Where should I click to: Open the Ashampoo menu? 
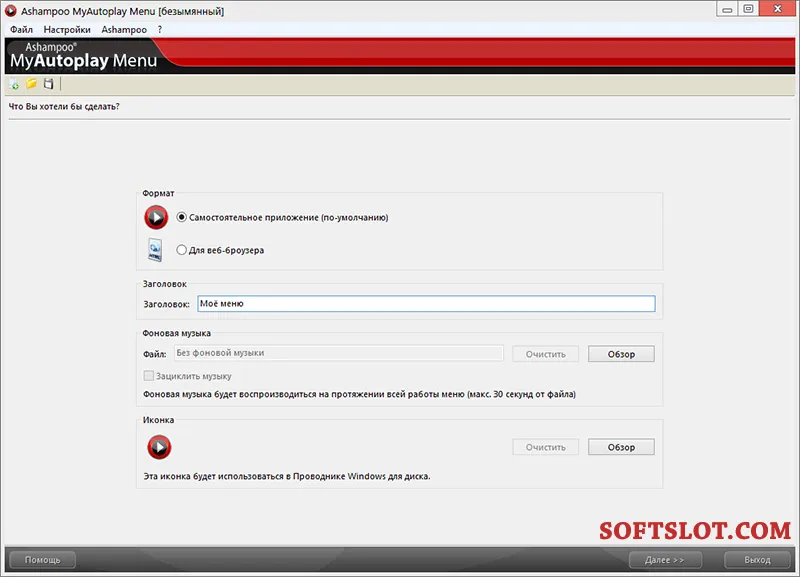click(x=124, y=30)
